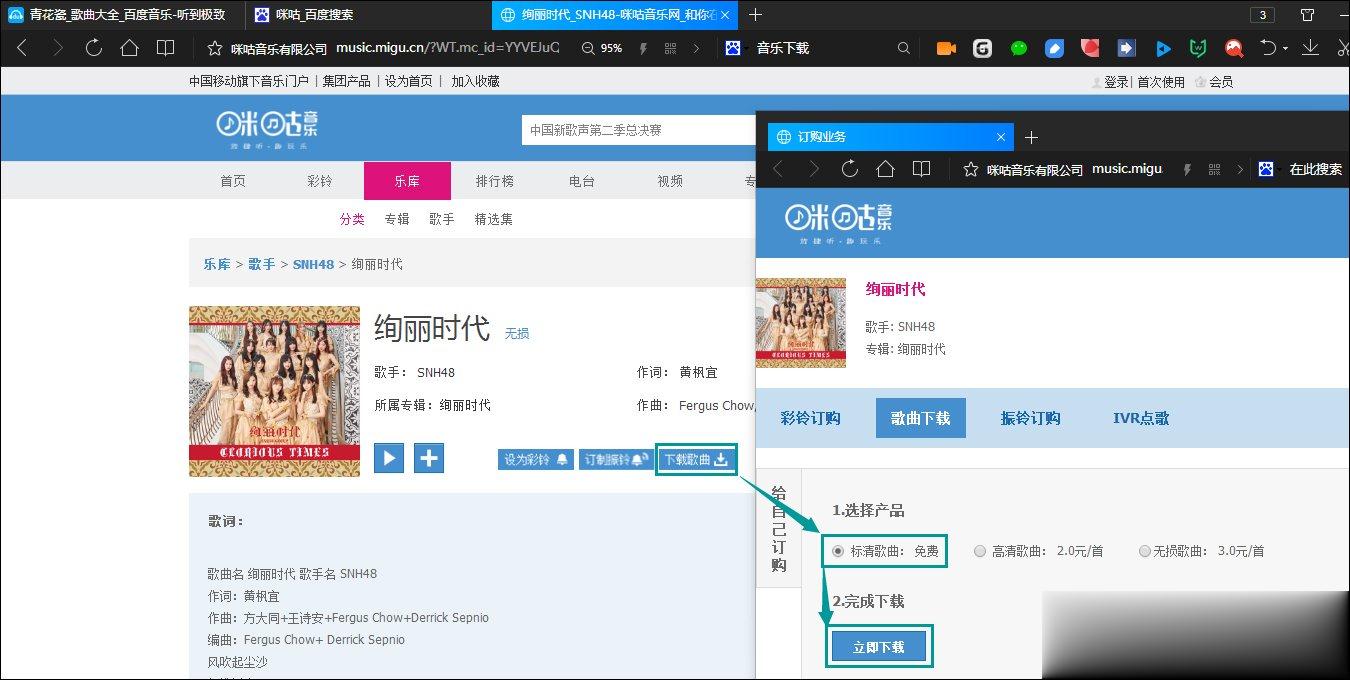Viewport: 1350px width, 680px height.
Task: Open 视频 in the site navigation
Action: [670, 181]
